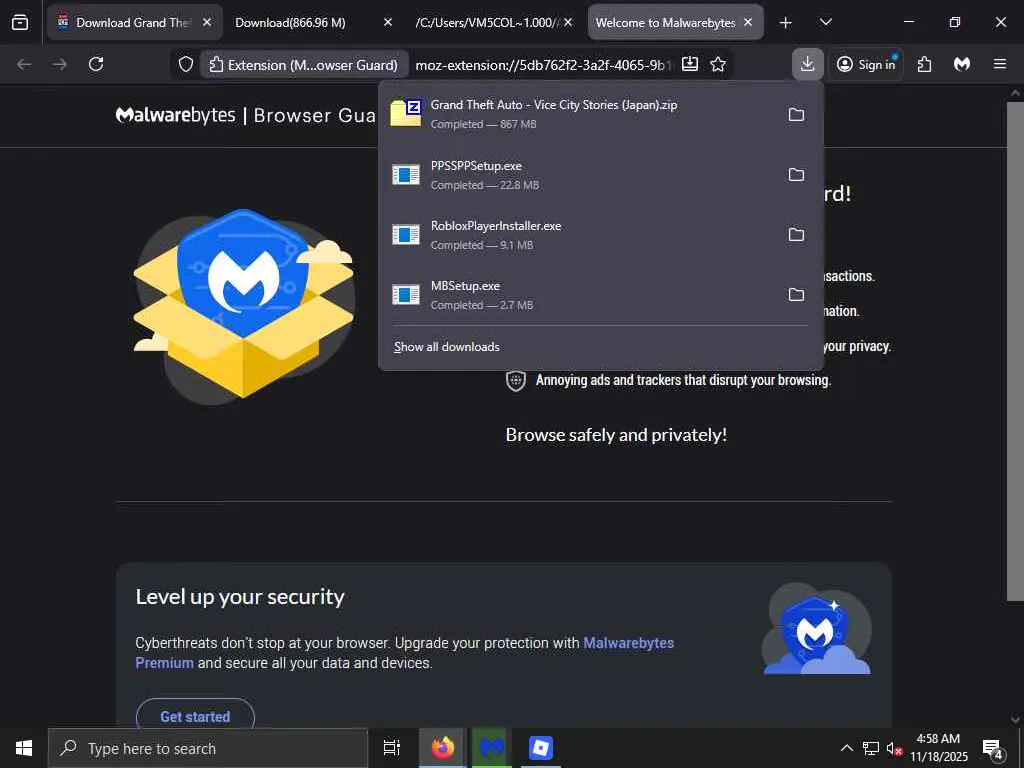
Task: Go forward to next page
Action: pyautogui.click(x=59, y=64)
